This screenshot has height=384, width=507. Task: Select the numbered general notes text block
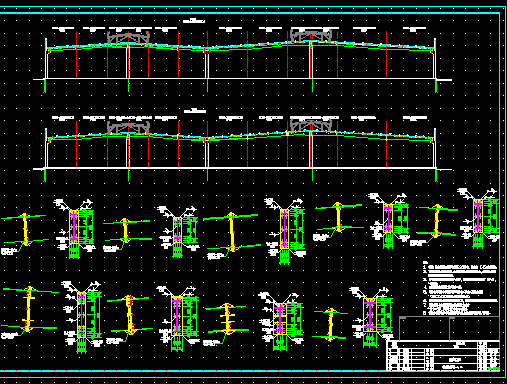[461, 288]
